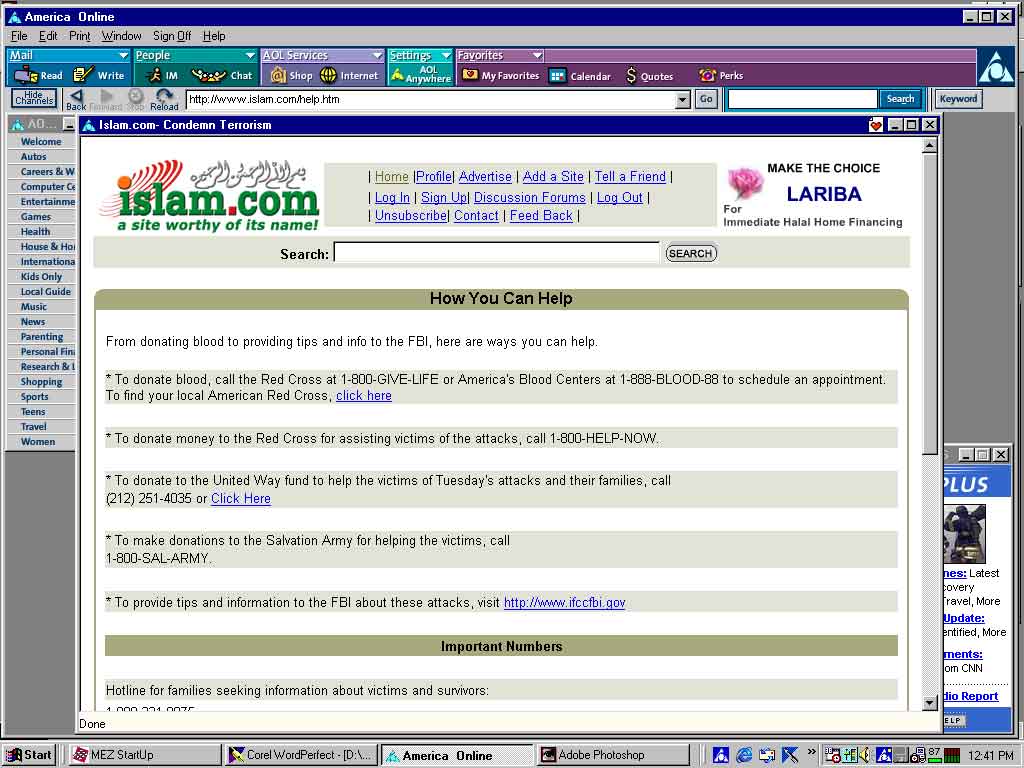1024x768 pixels.
Task: Click the Back navigation arrow
Action: coord(76,100)
